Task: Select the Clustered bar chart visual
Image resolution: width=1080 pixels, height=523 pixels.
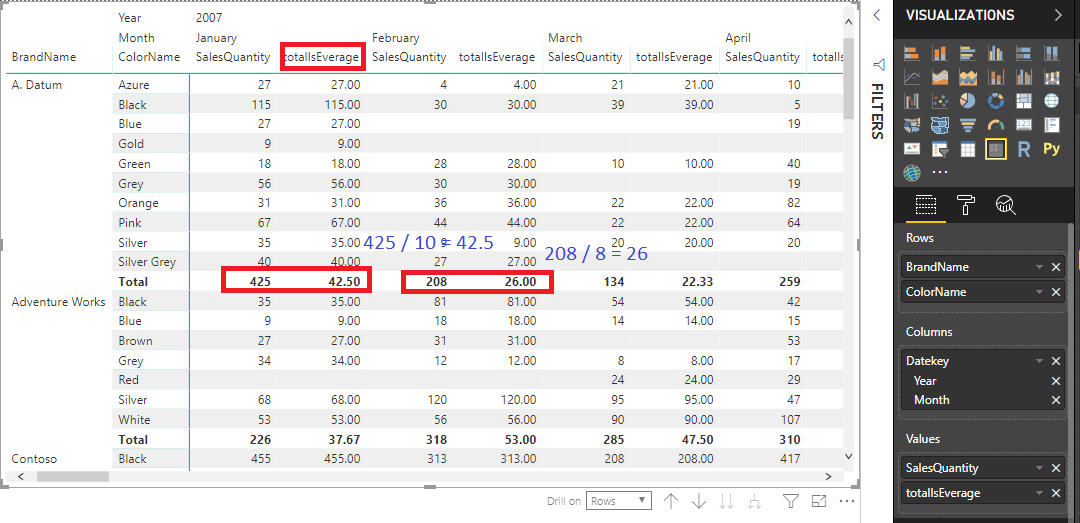Action: pos(968,53)
